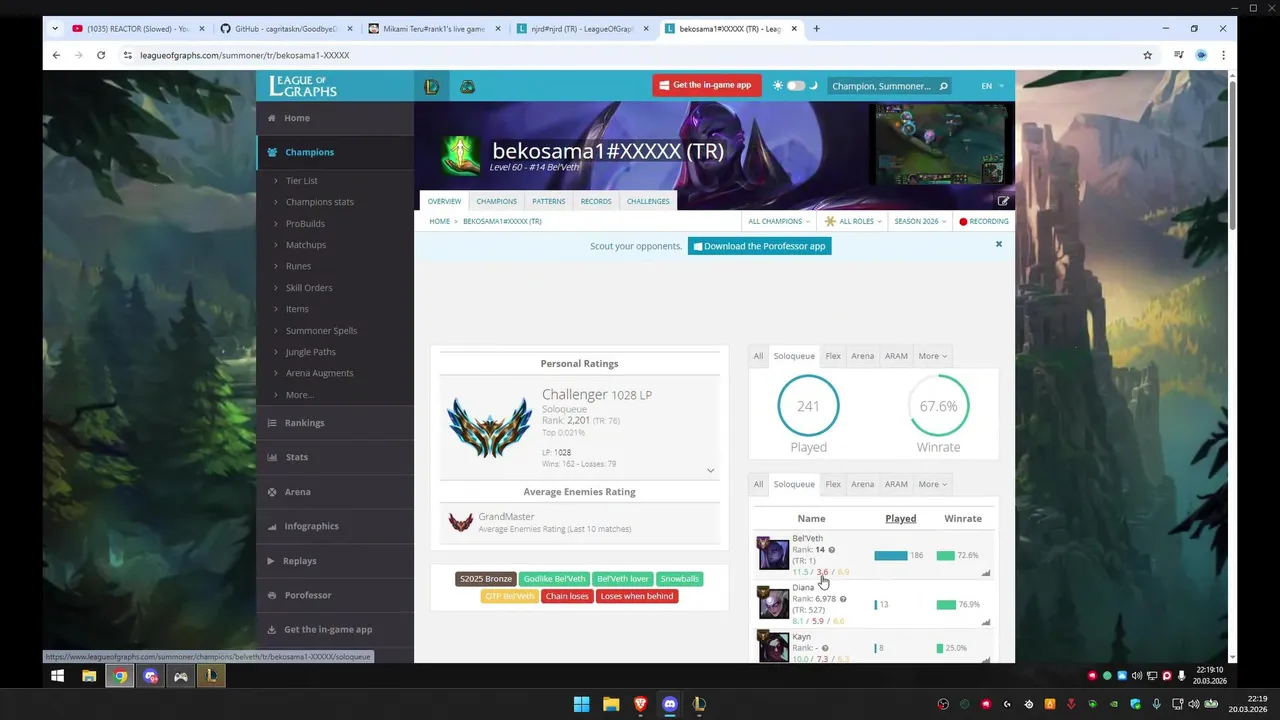Image resolution: width=1280 pixels, height=720 pixels.
Task: Click Bel'Veth's blue played bar showing 186
Action: click(x=891, y=555)
